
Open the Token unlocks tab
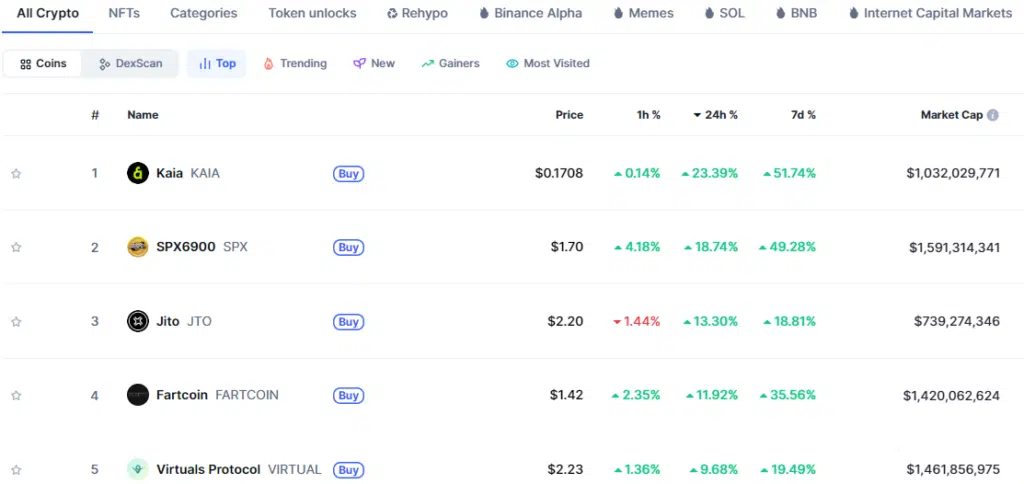point(312,13)
